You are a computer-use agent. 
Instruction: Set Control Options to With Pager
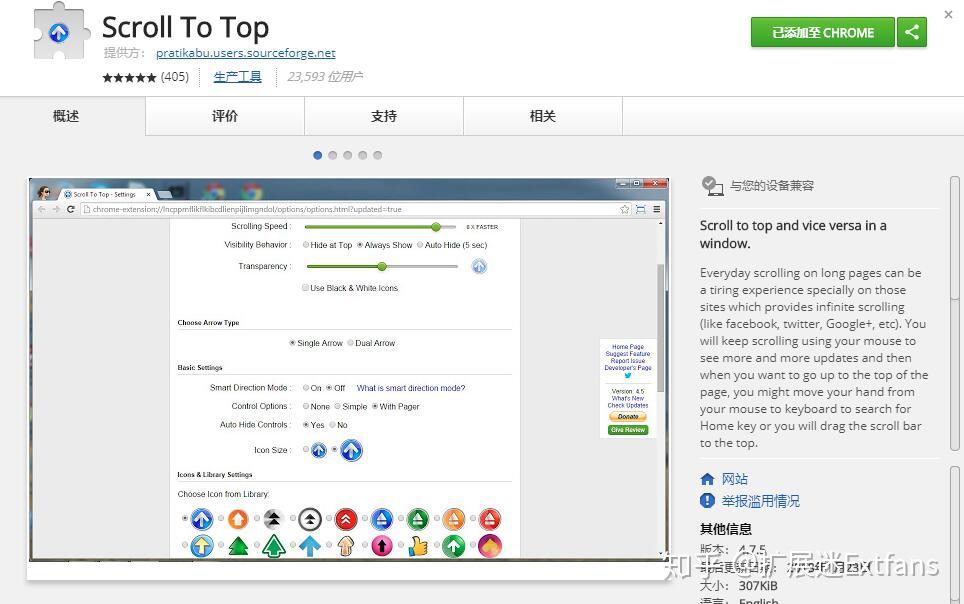[x=374, y=406]
